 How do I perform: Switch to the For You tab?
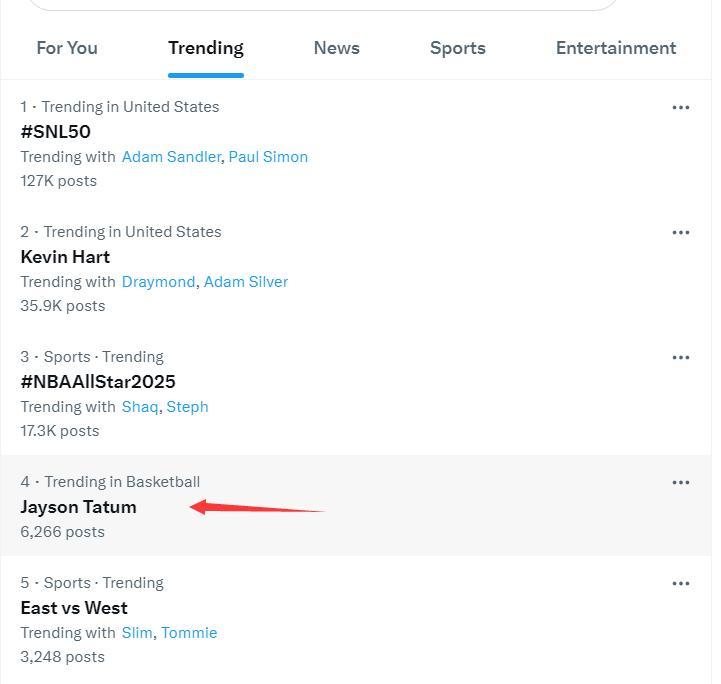(67, 48)
